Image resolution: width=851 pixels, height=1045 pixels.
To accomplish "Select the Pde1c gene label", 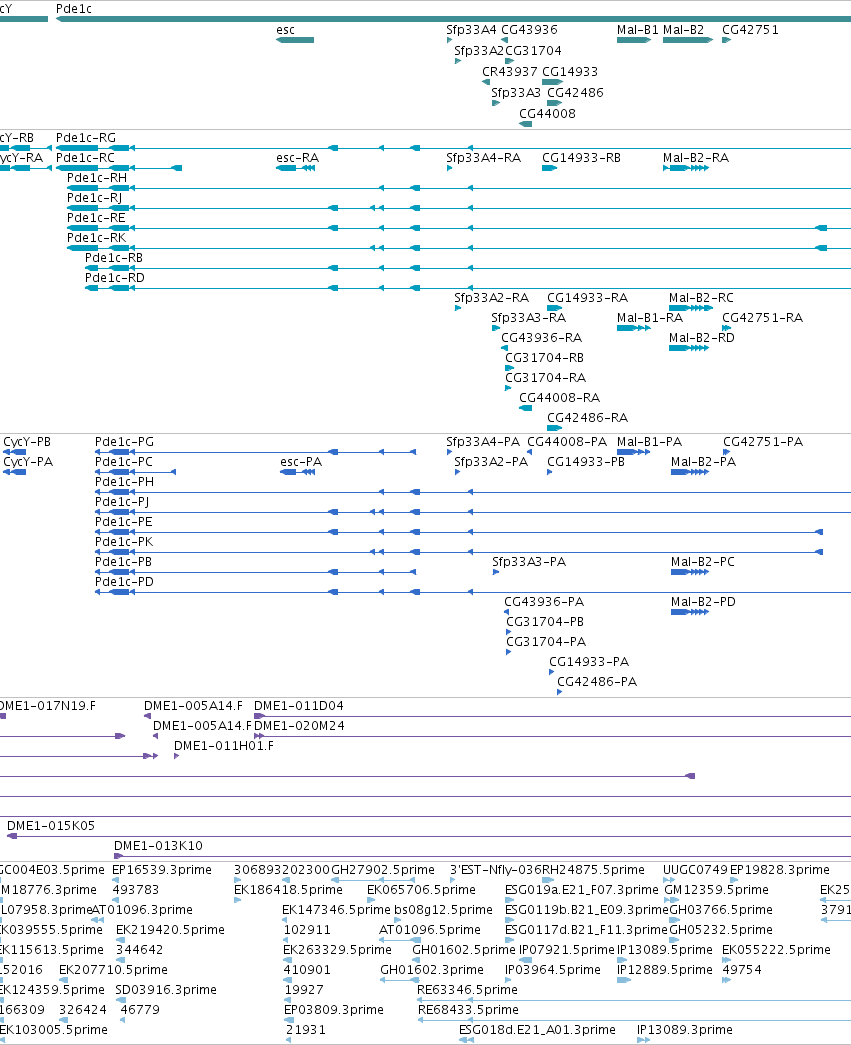I will 73,9.
